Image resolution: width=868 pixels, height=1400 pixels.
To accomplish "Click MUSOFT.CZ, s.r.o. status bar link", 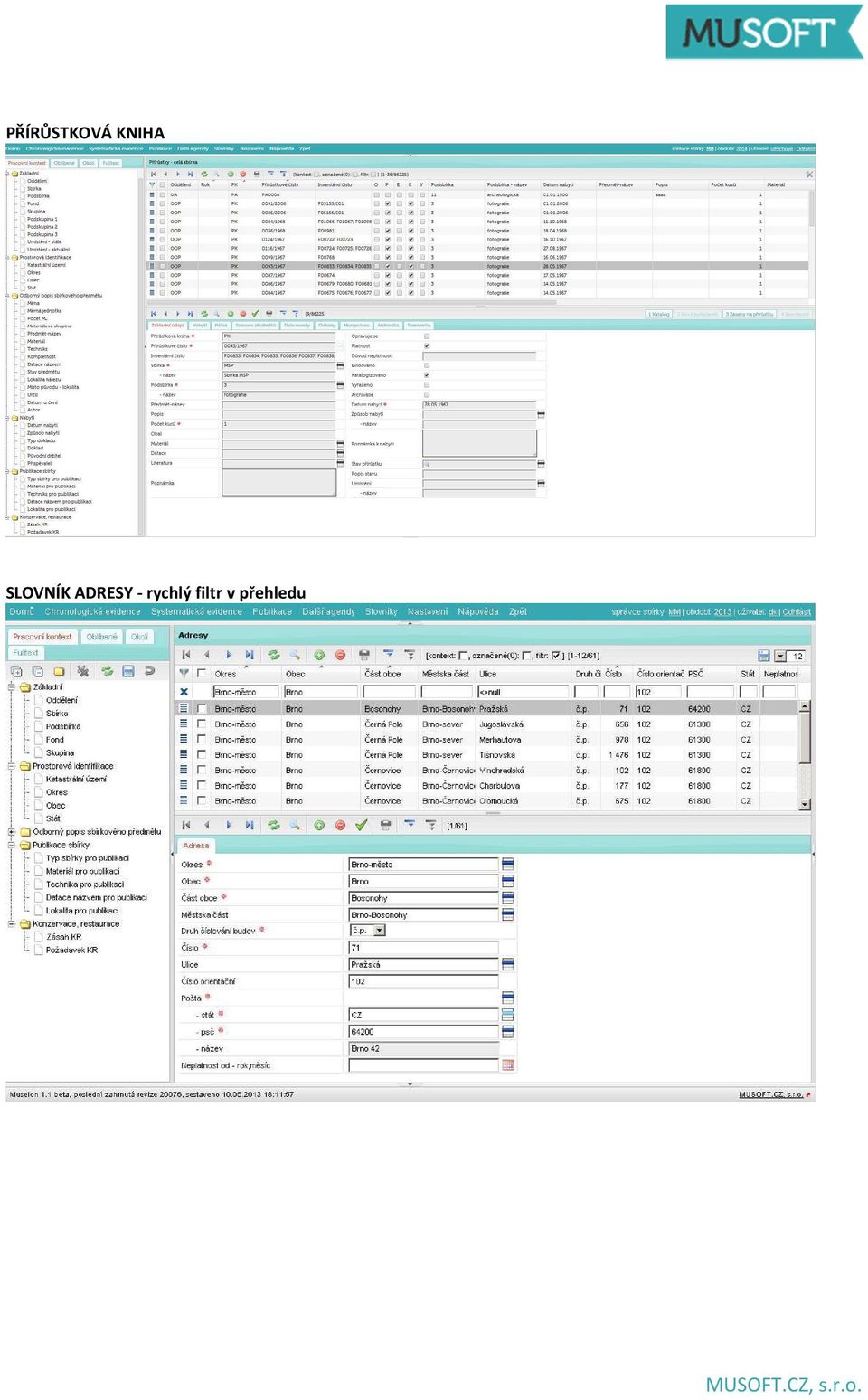I will point(771,1094).
